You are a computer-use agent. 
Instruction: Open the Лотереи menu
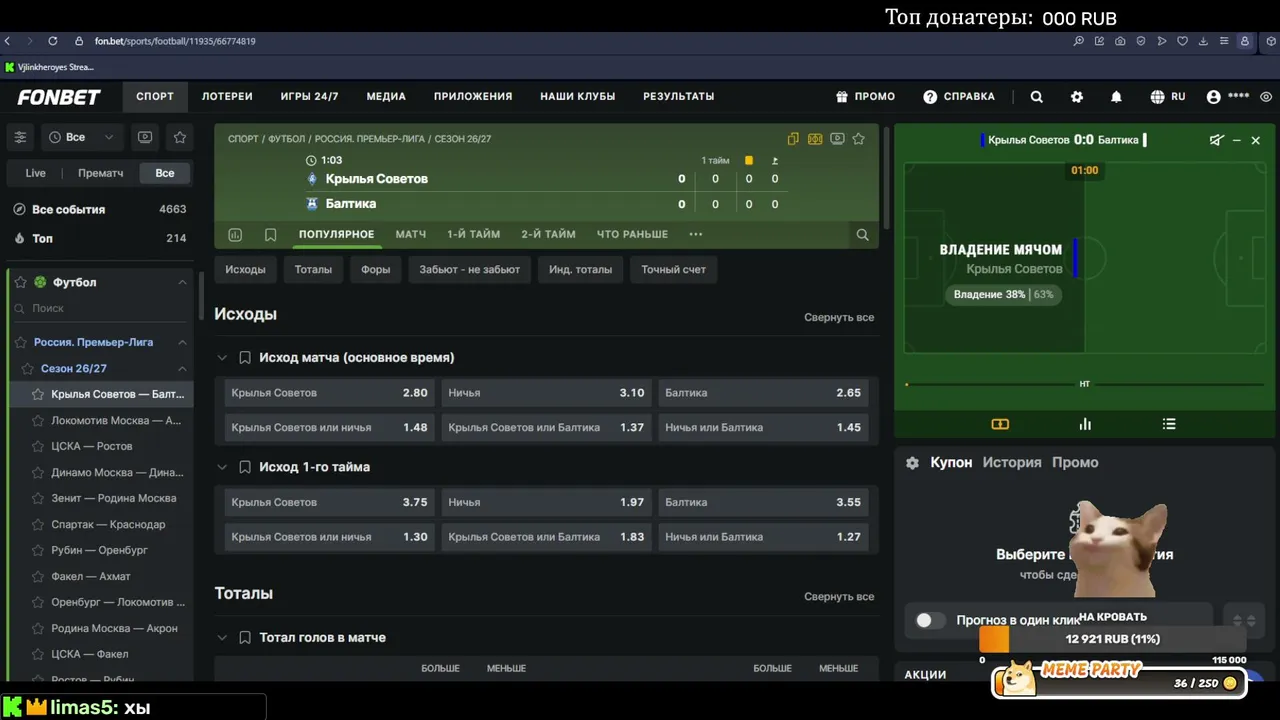coord(227,97)
